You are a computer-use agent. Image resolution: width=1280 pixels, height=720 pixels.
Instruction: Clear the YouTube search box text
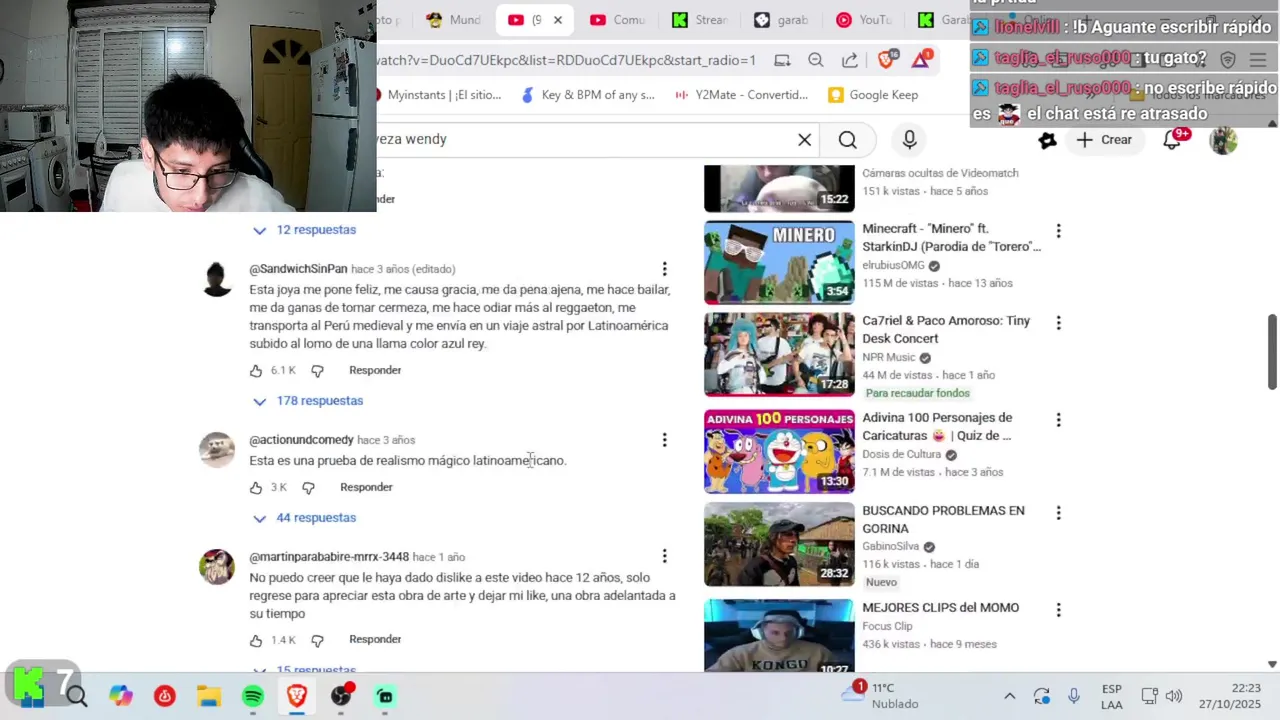click(804, 140)
